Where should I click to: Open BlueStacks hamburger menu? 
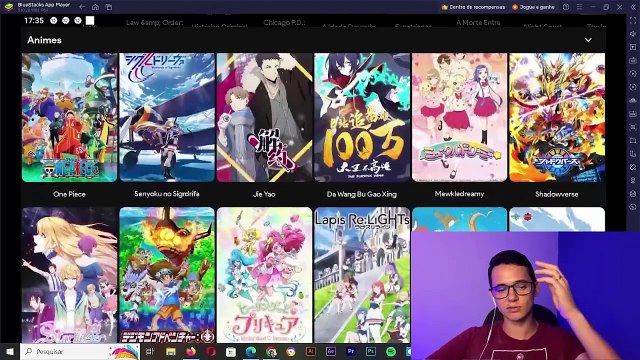580,7
